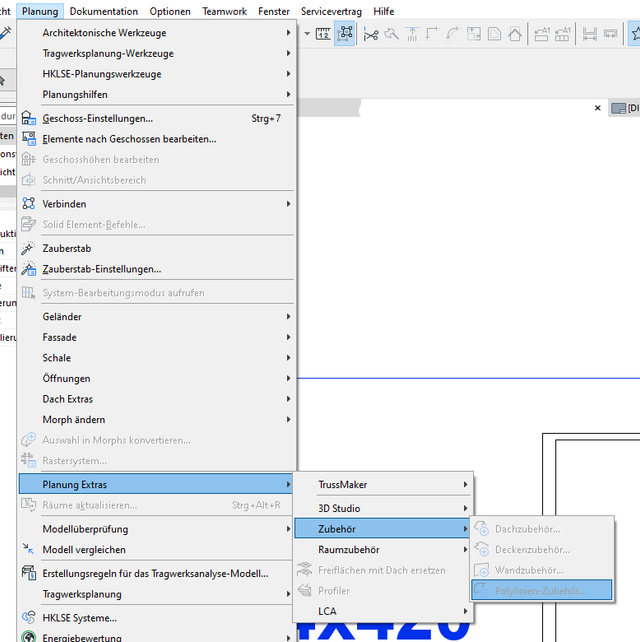This screenshot has height=642, width=640.
Task: Open the small dropdown arrow before ruler icon
Action: coord(307,34)
